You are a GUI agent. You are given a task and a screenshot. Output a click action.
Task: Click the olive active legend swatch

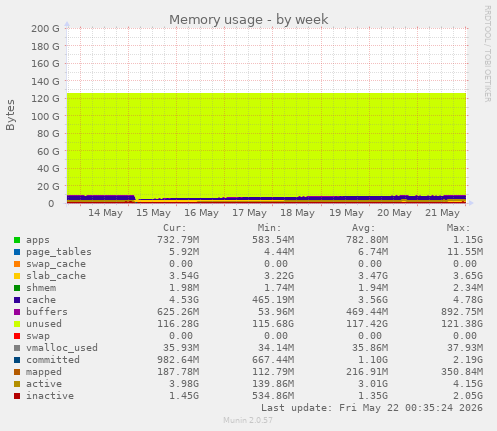(x=17, y=384)
